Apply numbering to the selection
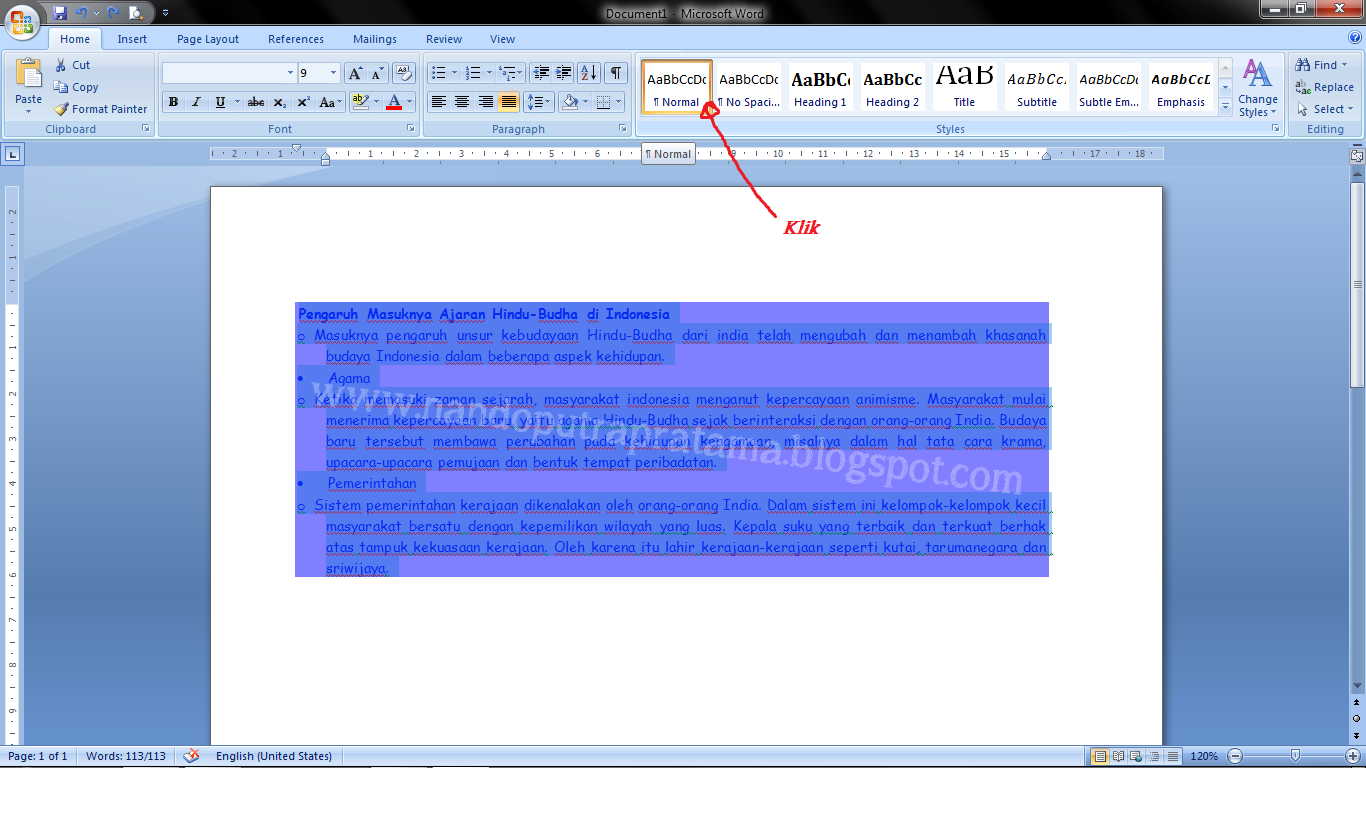The image size is (1366, 816). pyautogui.click(x=473, y=73)
